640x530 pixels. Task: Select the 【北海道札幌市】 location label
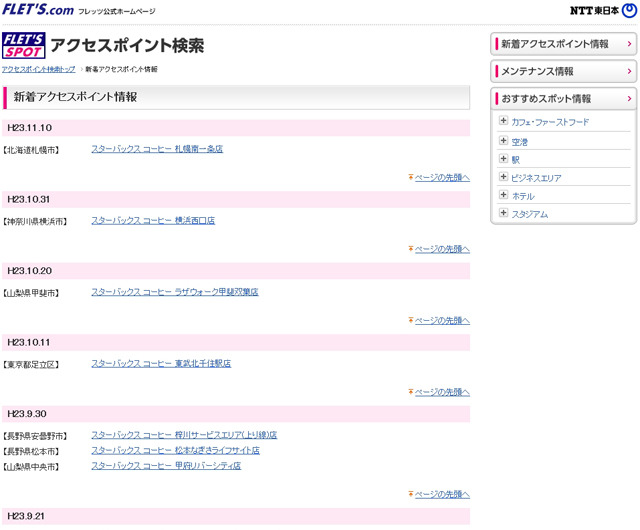click(x=31, y=150)
